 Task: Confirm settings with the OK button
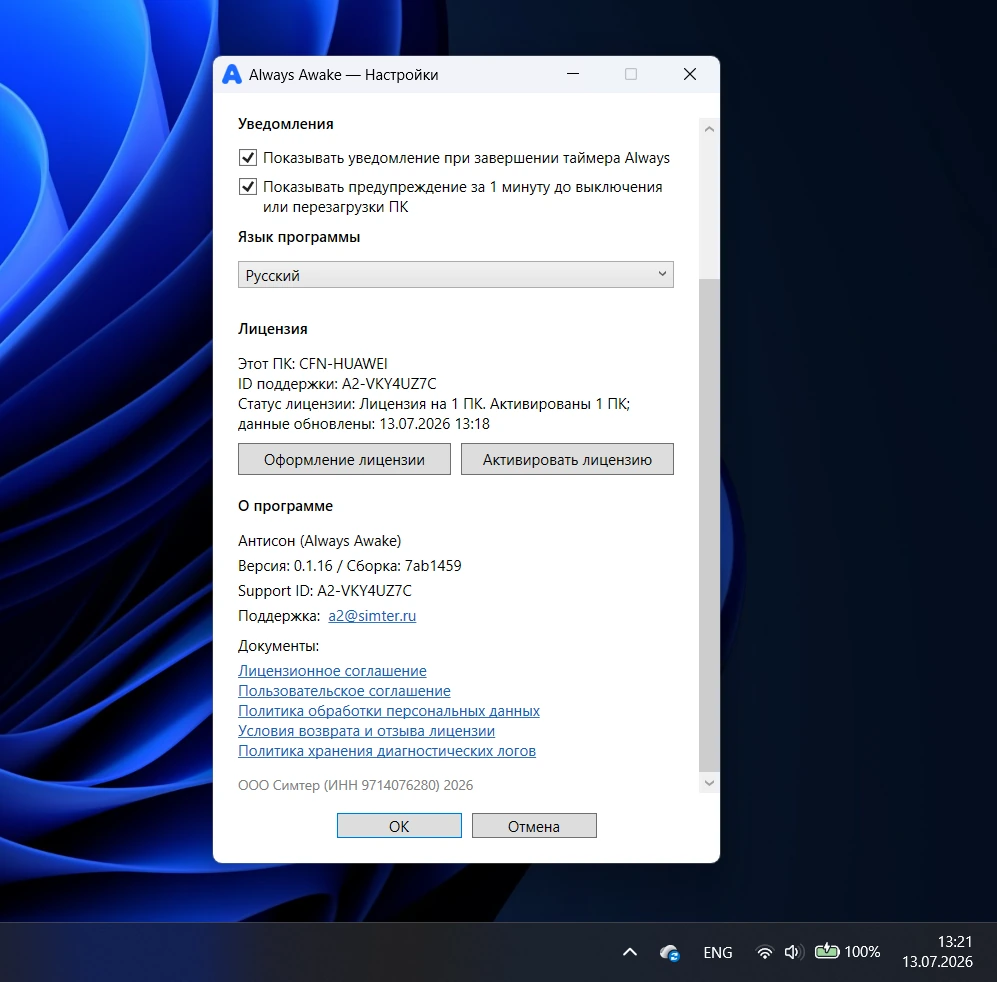(399, 826)
